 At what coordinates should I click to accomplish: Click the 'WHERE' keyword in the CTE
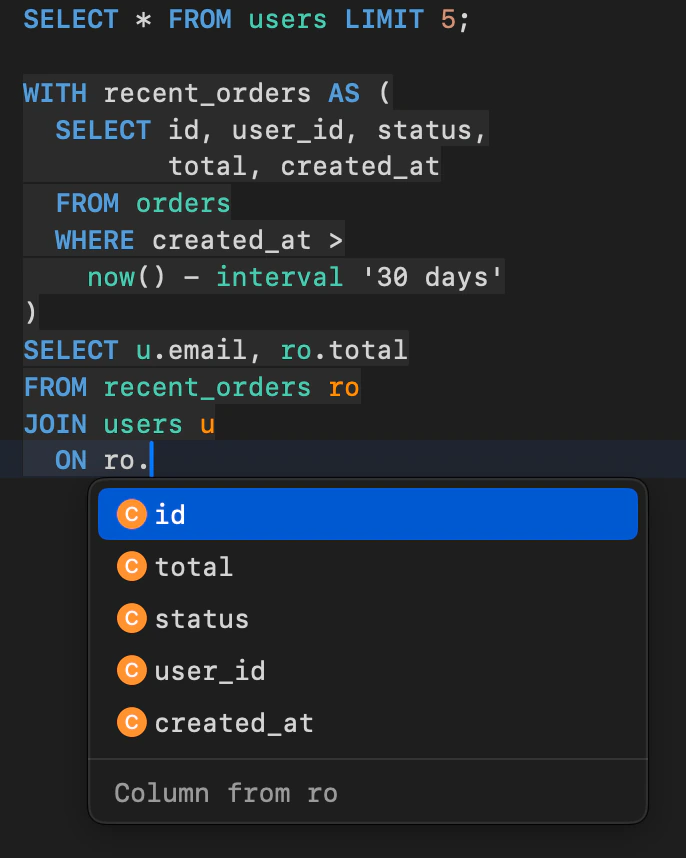point(95,240)
